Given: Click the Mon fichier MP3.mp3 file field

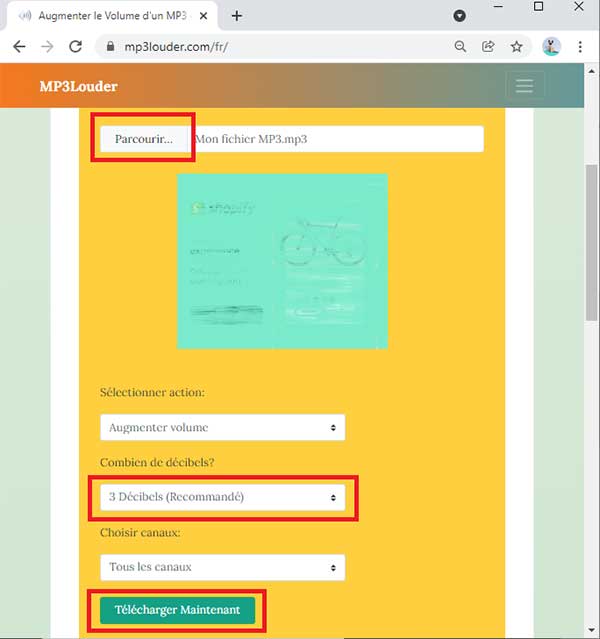Looking at the screenshot, I should point(337,139).
